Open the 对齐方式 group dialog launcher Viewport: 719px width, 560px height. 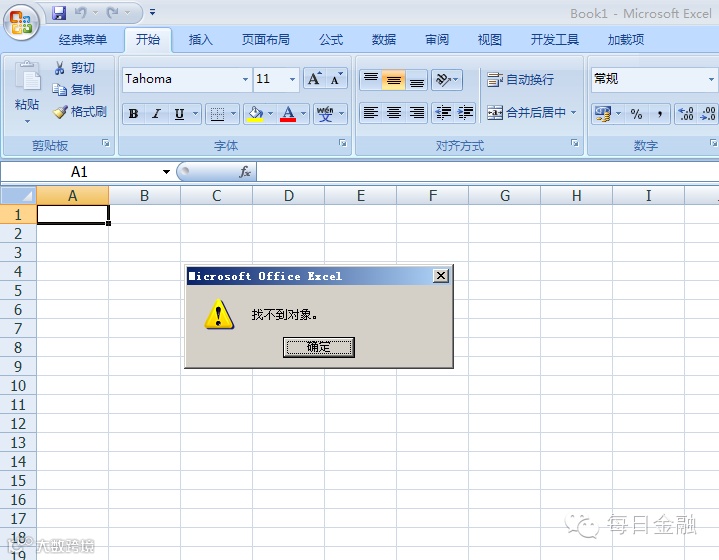click(575, 143)
